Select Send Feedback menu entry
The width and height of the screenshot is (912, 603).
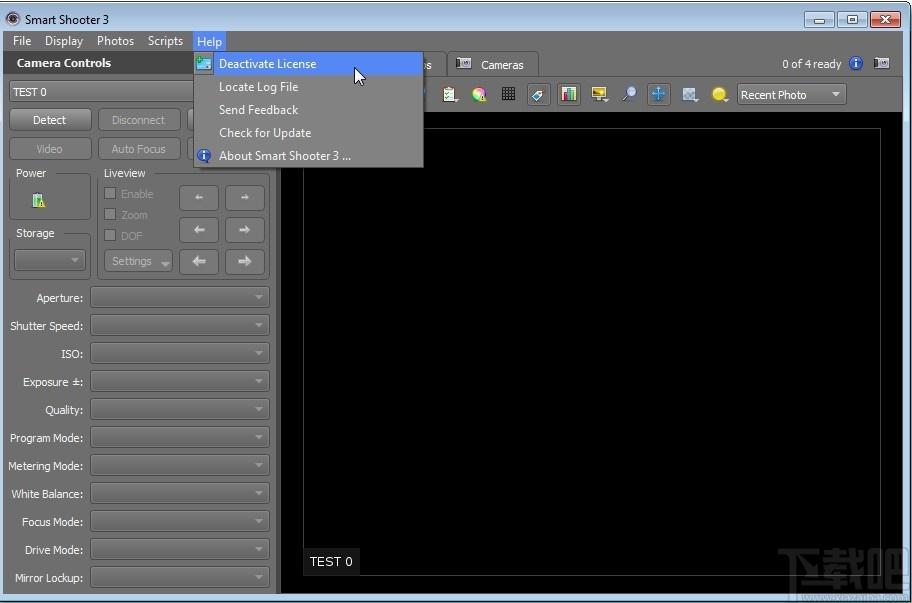(308, 110)
